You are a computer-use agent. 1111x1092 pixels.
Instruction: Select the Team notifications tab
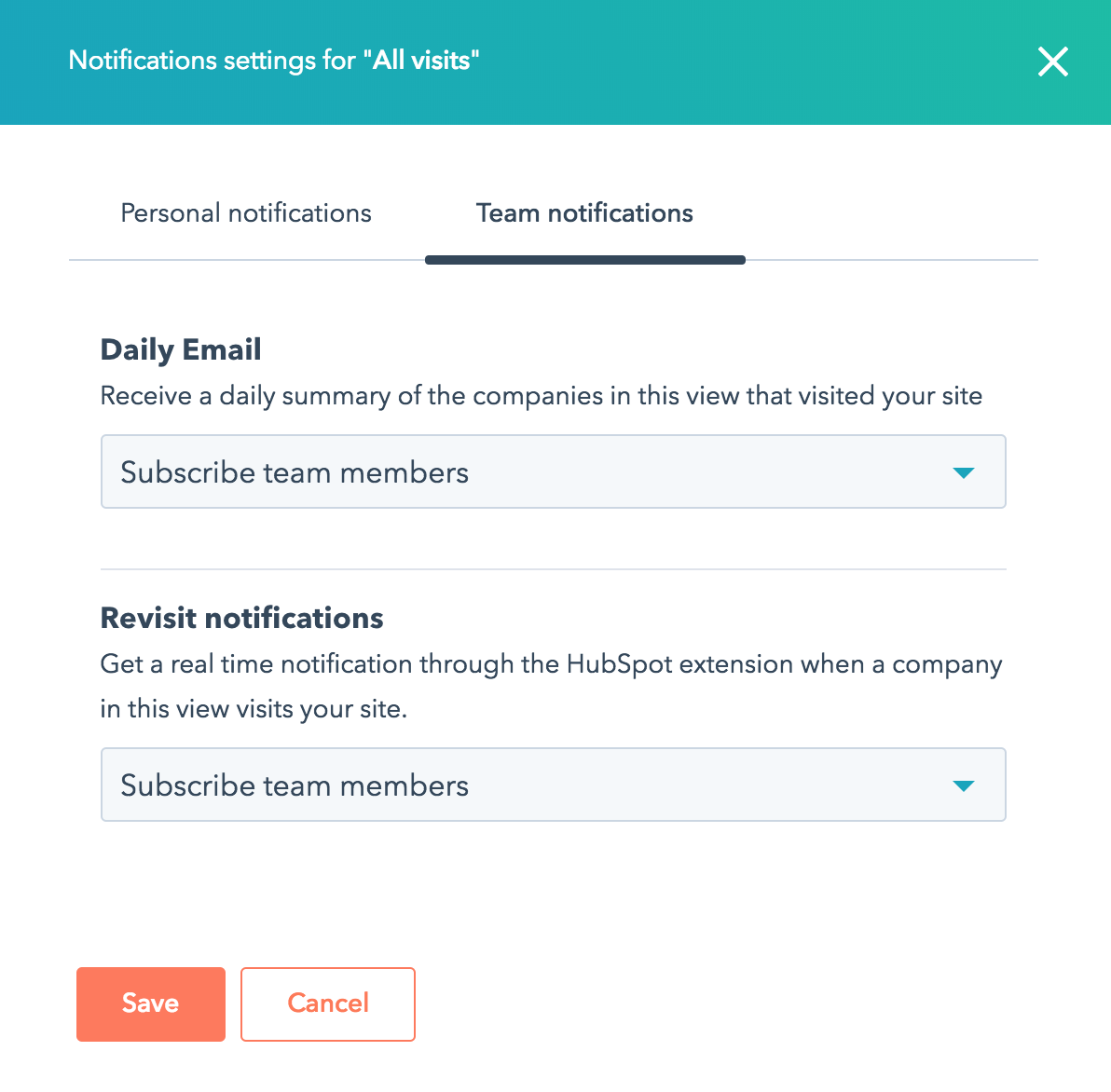(x=584, y=212)
